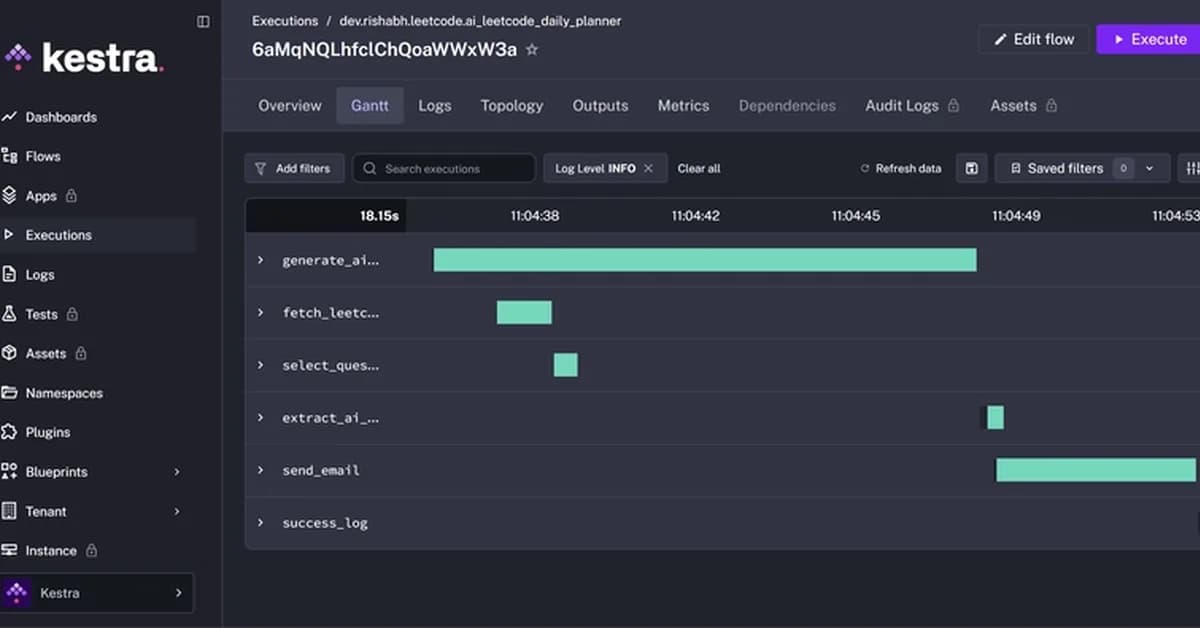Click the send_email Gantt duration bar
Image resolution: width=1200 pixels, height=628 pixels.
click(x=1096, y=470)
